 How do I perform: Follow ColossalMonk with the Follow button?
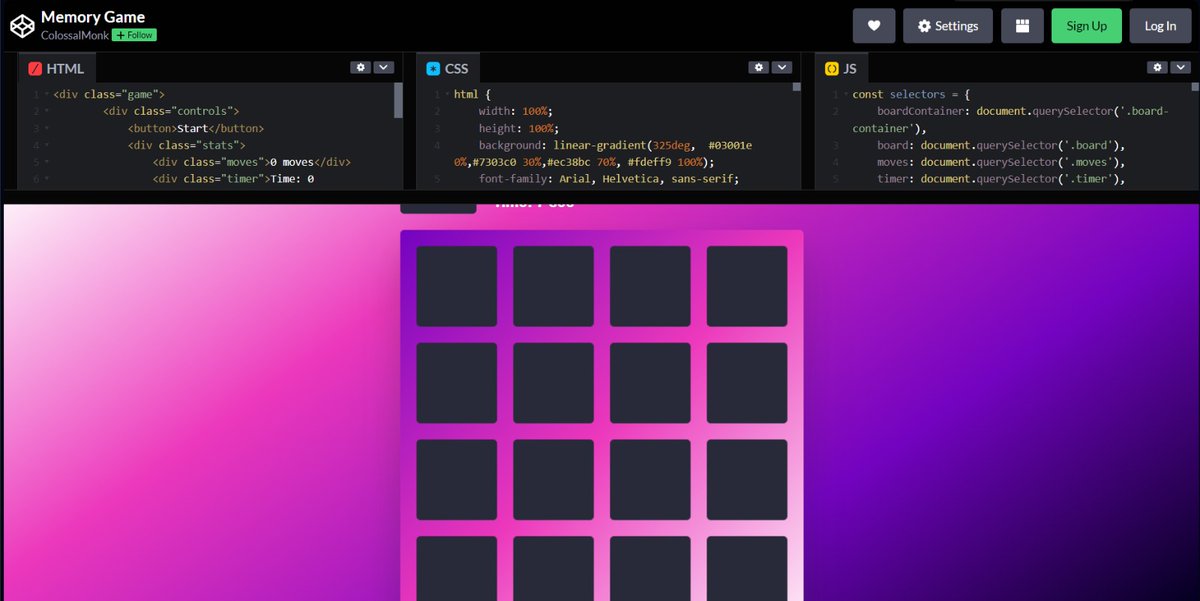pos(134,35)
